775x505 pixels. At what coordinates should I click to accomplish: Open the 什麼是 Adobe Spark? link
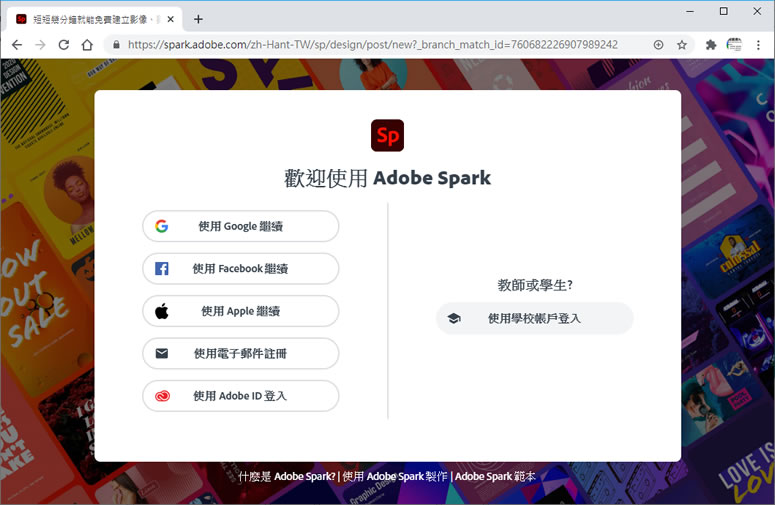[x=286, y=476]
